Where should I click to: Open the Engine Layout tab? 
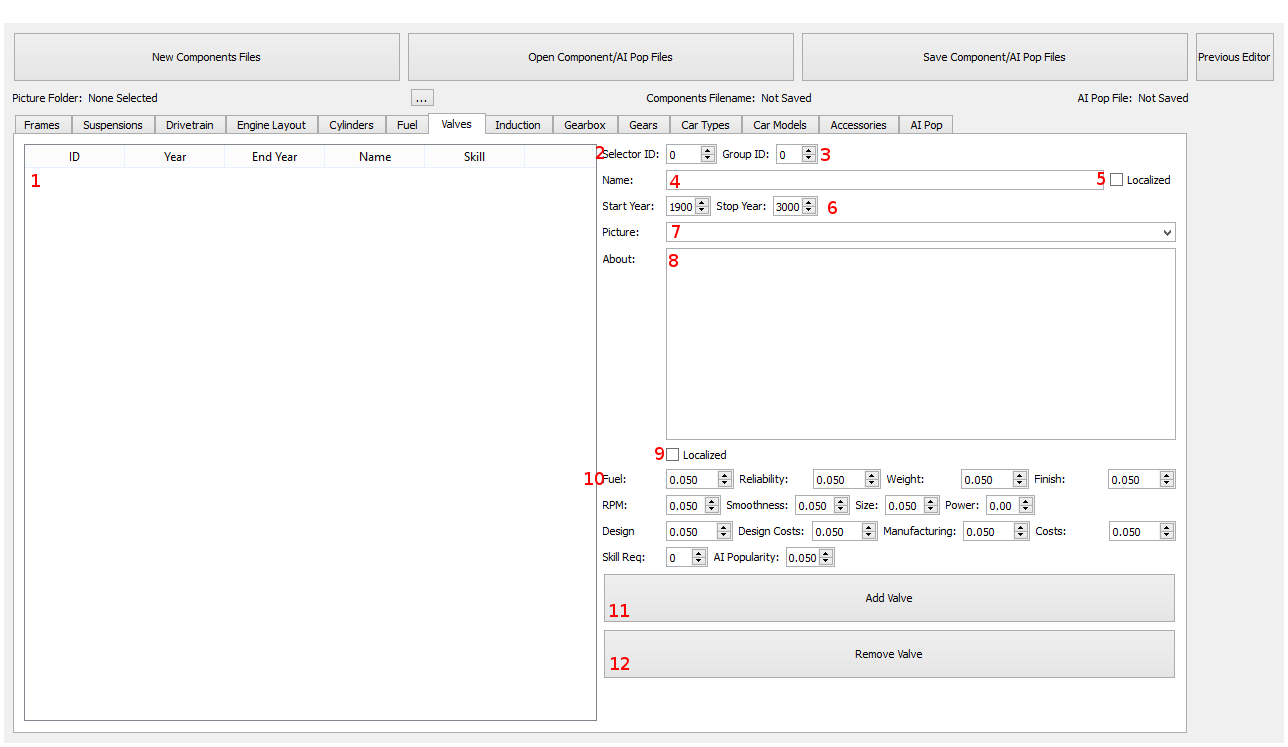tap(271, 125)
